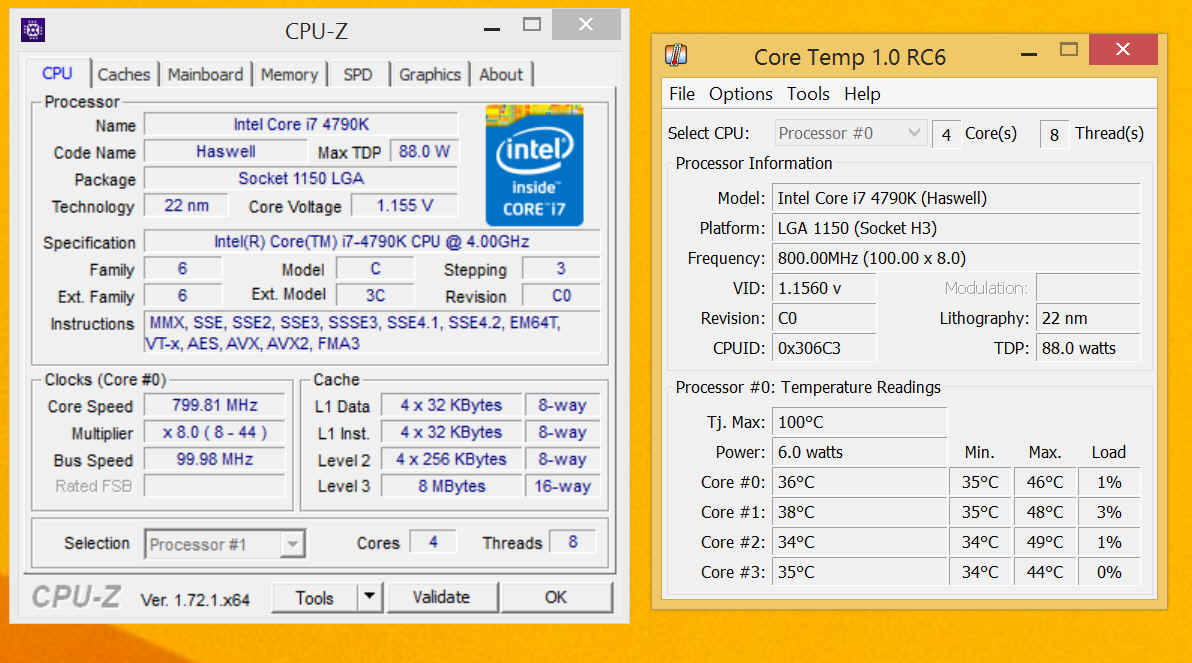Click the Cores value '4' in CPU-Z
This screenshot has width=1192, height=663.
coord(433,542)
